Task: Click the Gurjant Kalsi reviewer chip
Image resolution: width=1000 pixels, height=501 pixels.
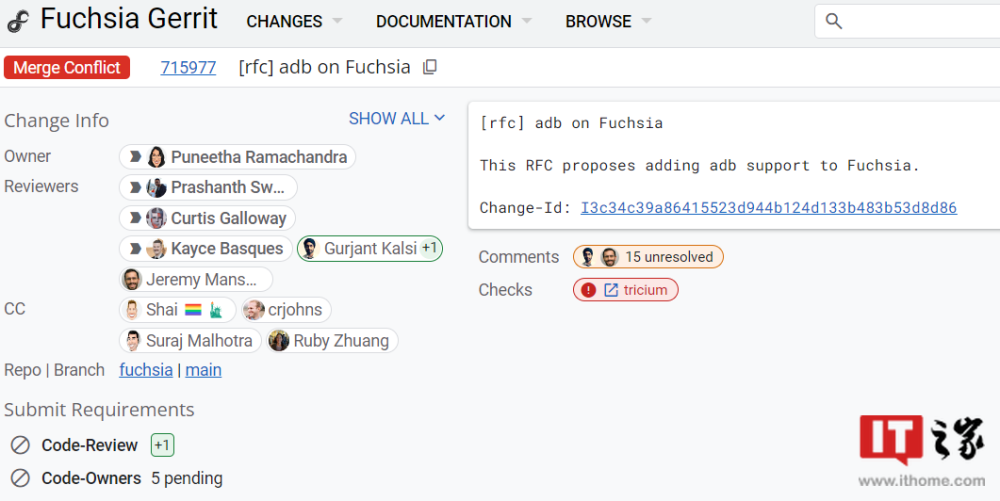Action: tap(369, 248)
